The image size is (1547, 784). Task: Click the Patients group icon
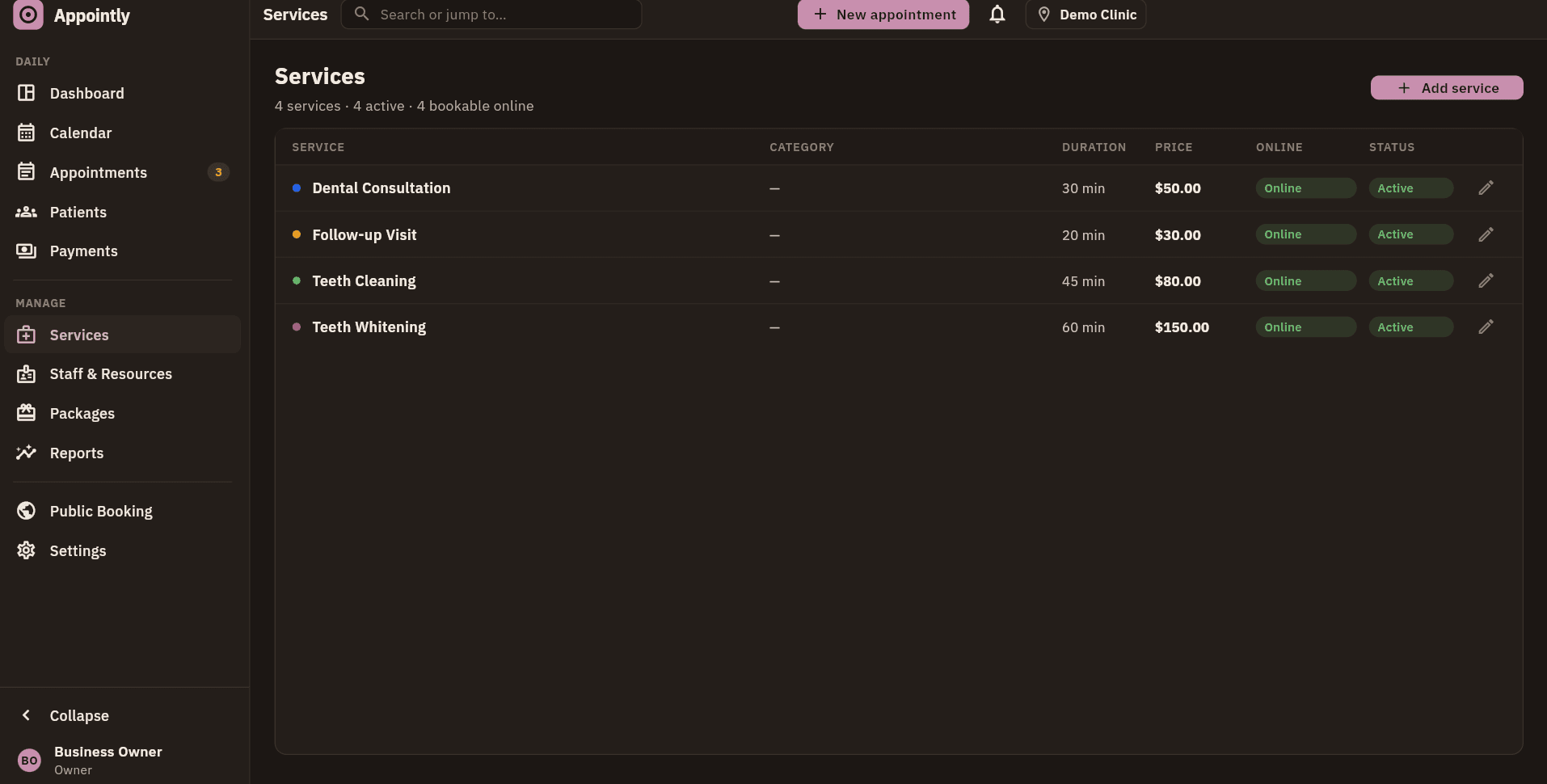coord(26,212)
